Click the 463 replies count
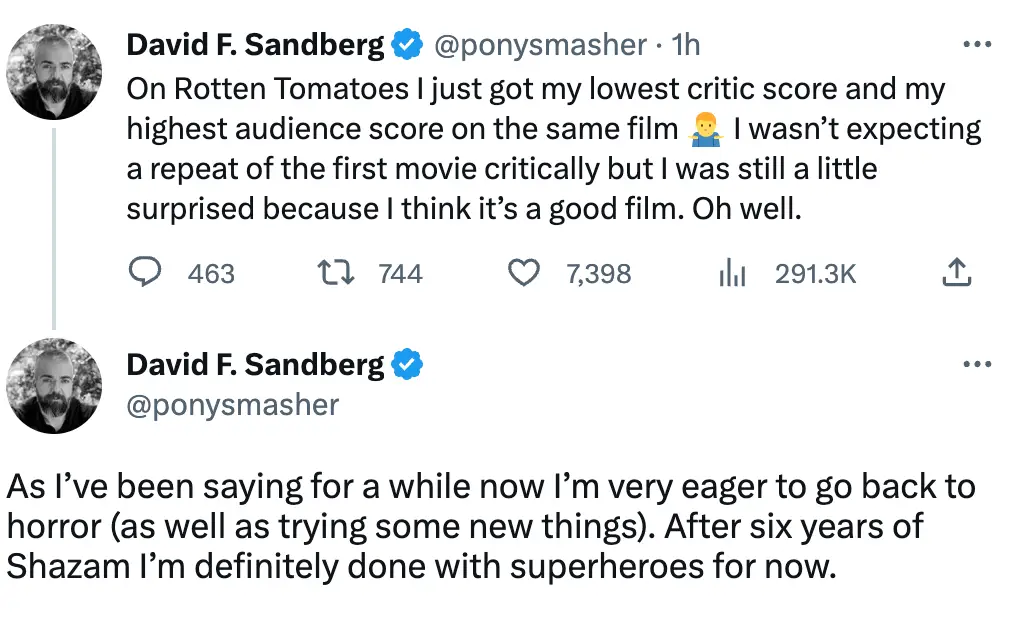Viewport: 1012px width, 623px height. 211,274
